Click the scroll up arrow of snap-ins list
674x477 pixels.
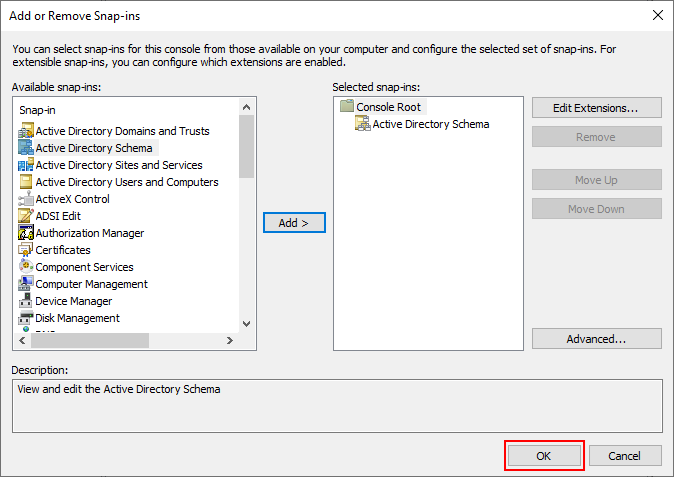(x=246, y=107)
